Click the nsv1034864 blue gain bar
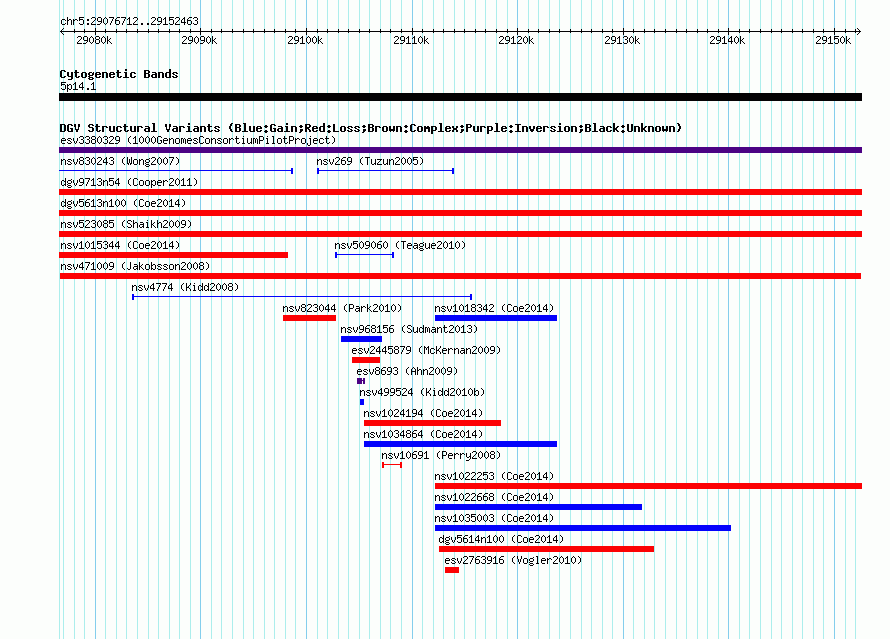The width and height of the screenshot is (890, 639). click(x=460, y=444)
